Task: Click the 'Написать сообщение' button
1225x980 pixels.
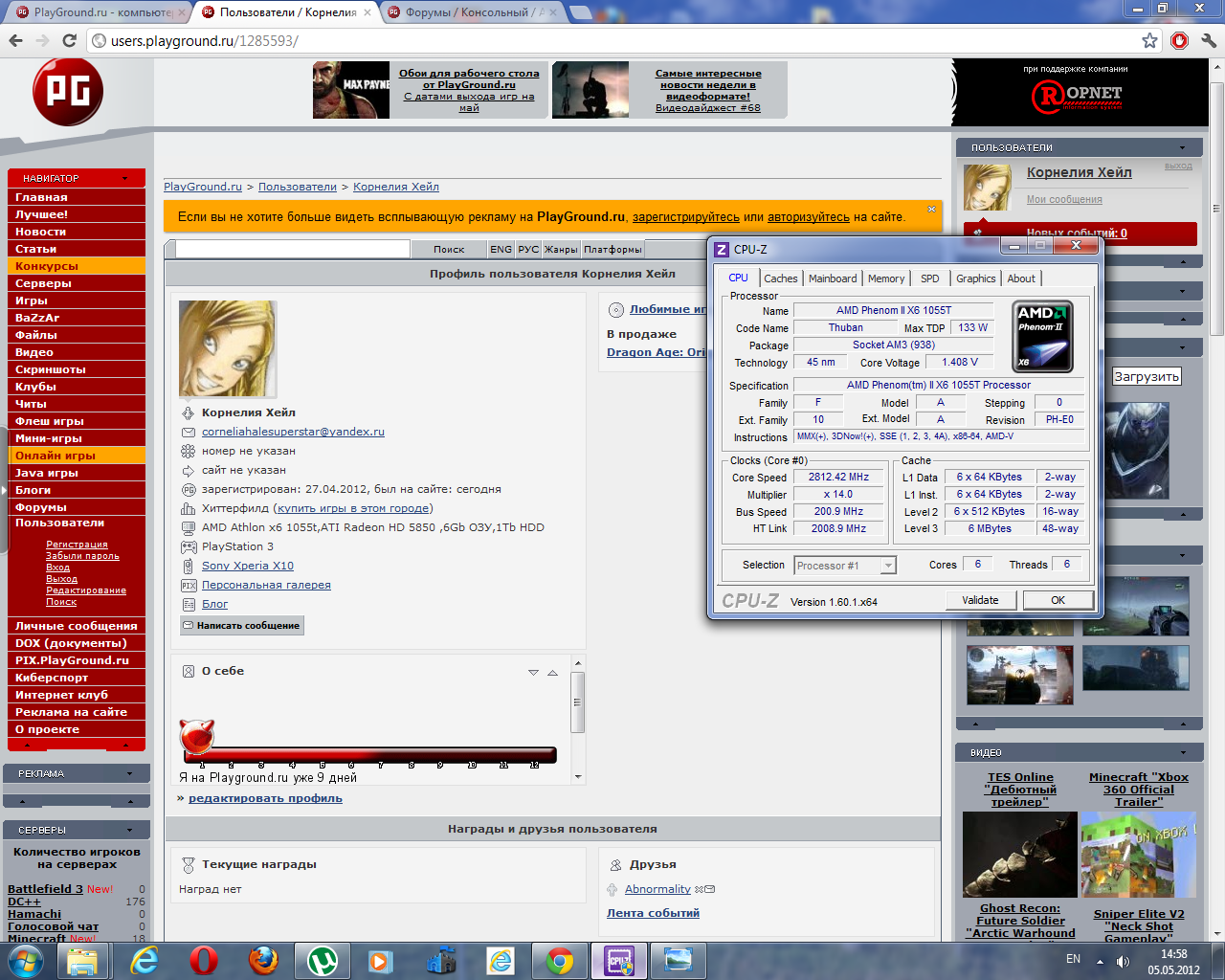Action: pos(242,625)
